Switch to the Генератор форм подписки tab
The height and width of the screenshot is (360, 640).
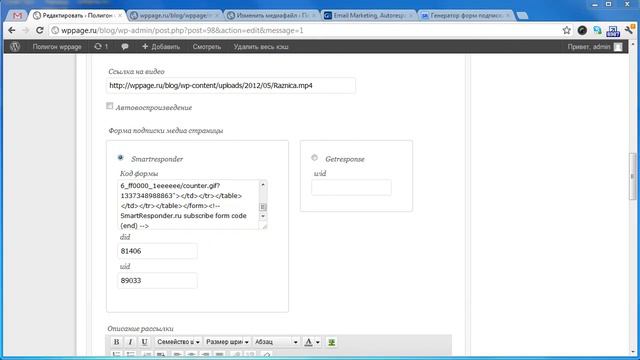tap(466, 16)
